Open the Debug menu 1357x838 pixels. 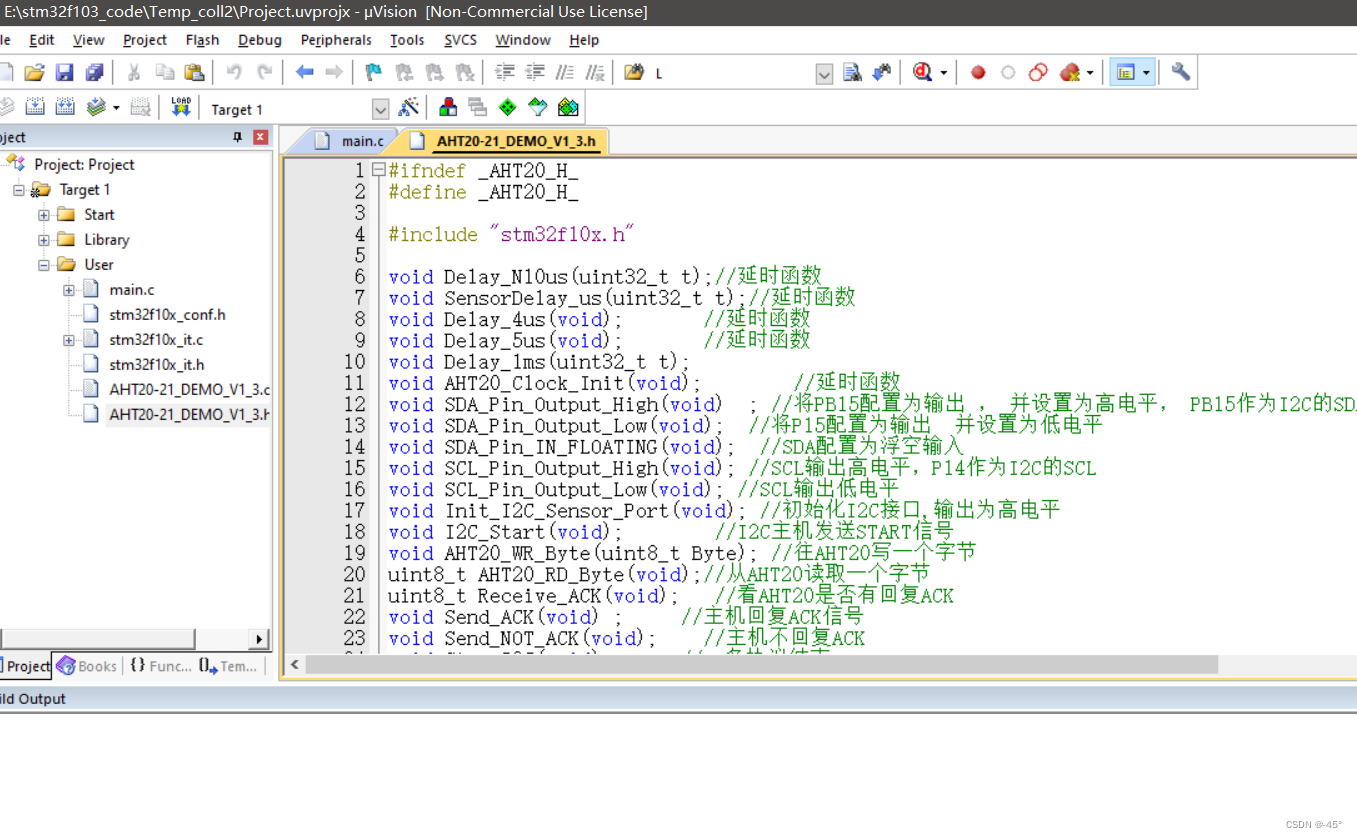click(259, 40)
